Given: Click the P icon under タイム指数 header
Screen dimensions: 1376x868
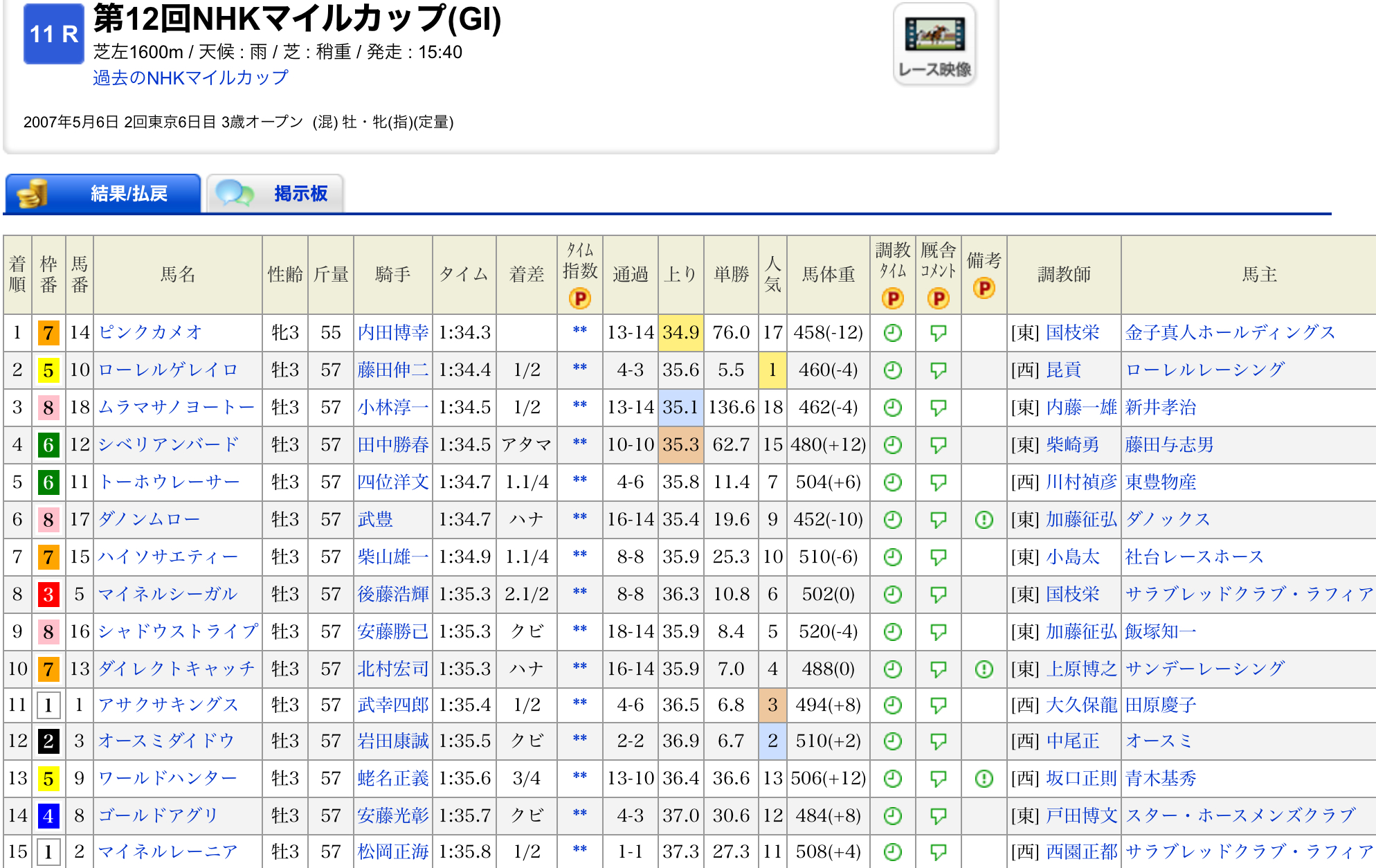Looking at the screenshot, I should point(579,298).
